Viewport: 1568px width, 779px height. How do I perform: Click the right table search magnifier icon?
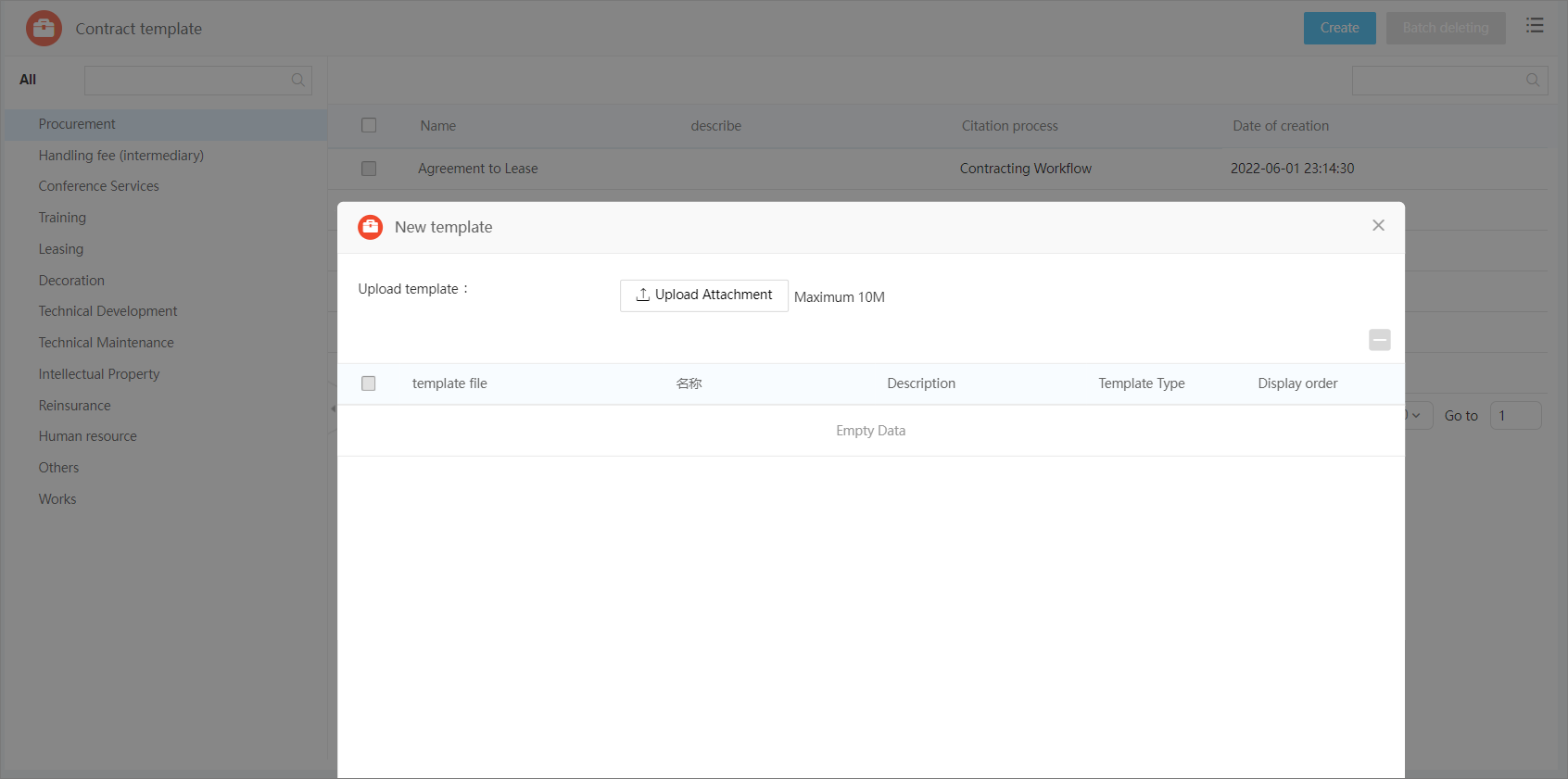pyautogui.click(x=1533, y=81)
